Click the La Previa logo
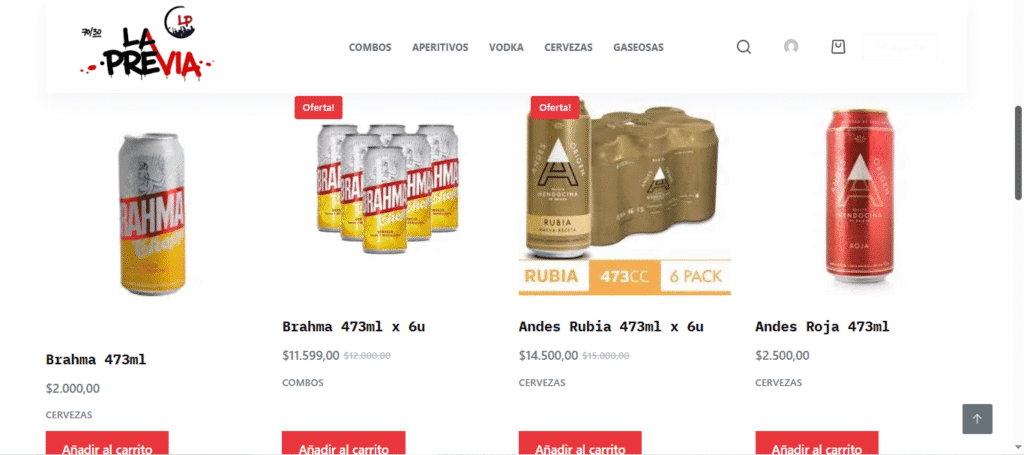 tap(147, 44)
